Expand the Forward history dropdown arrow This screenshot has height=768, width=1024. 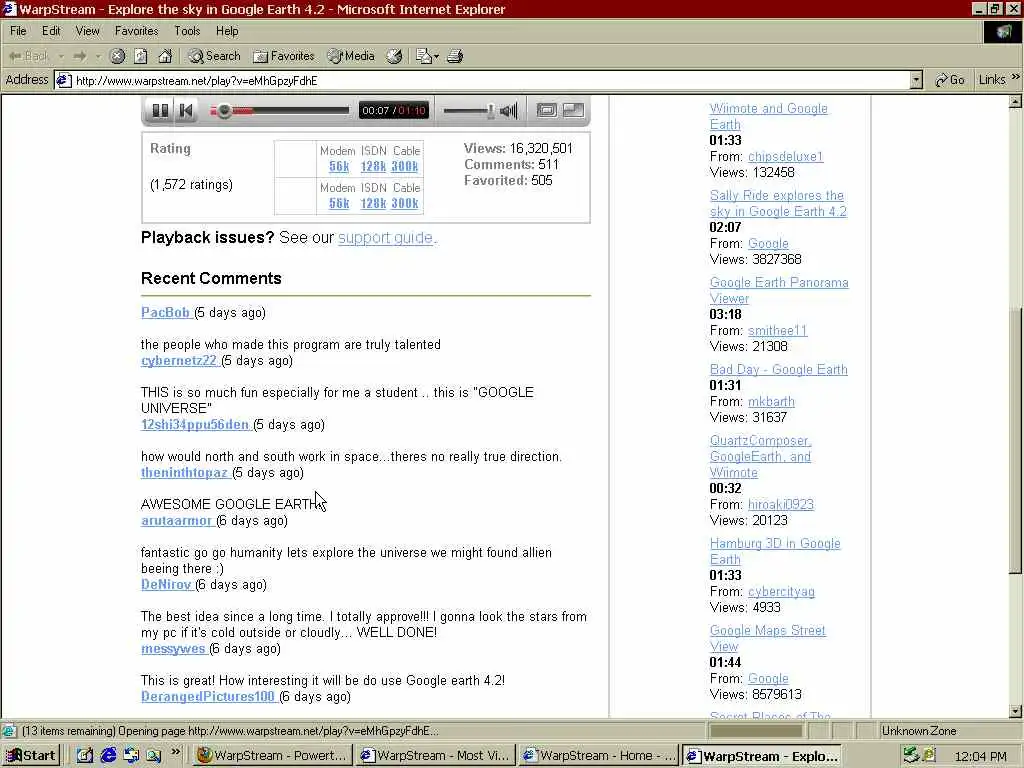(x=98, y=57)
